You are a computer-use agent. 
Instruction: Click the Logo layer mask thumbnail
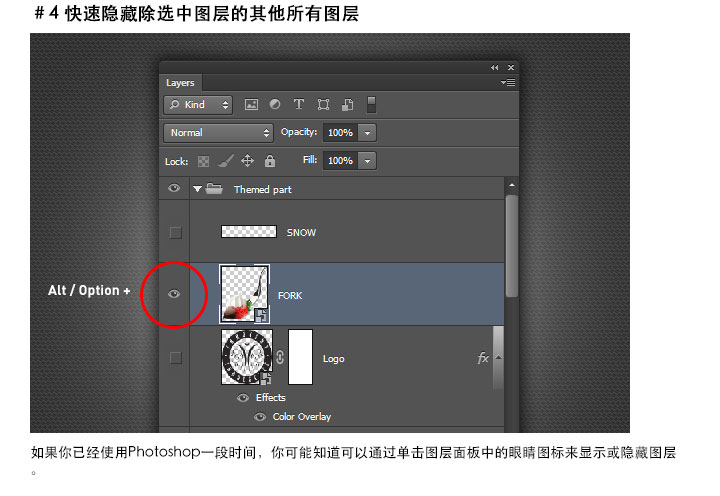(300, 357)
